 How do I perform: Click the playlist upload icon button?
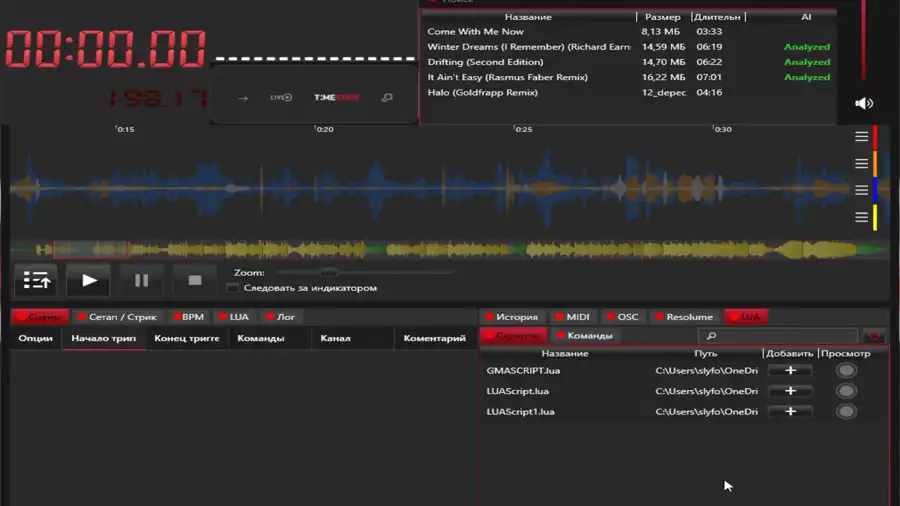(37, 281)
